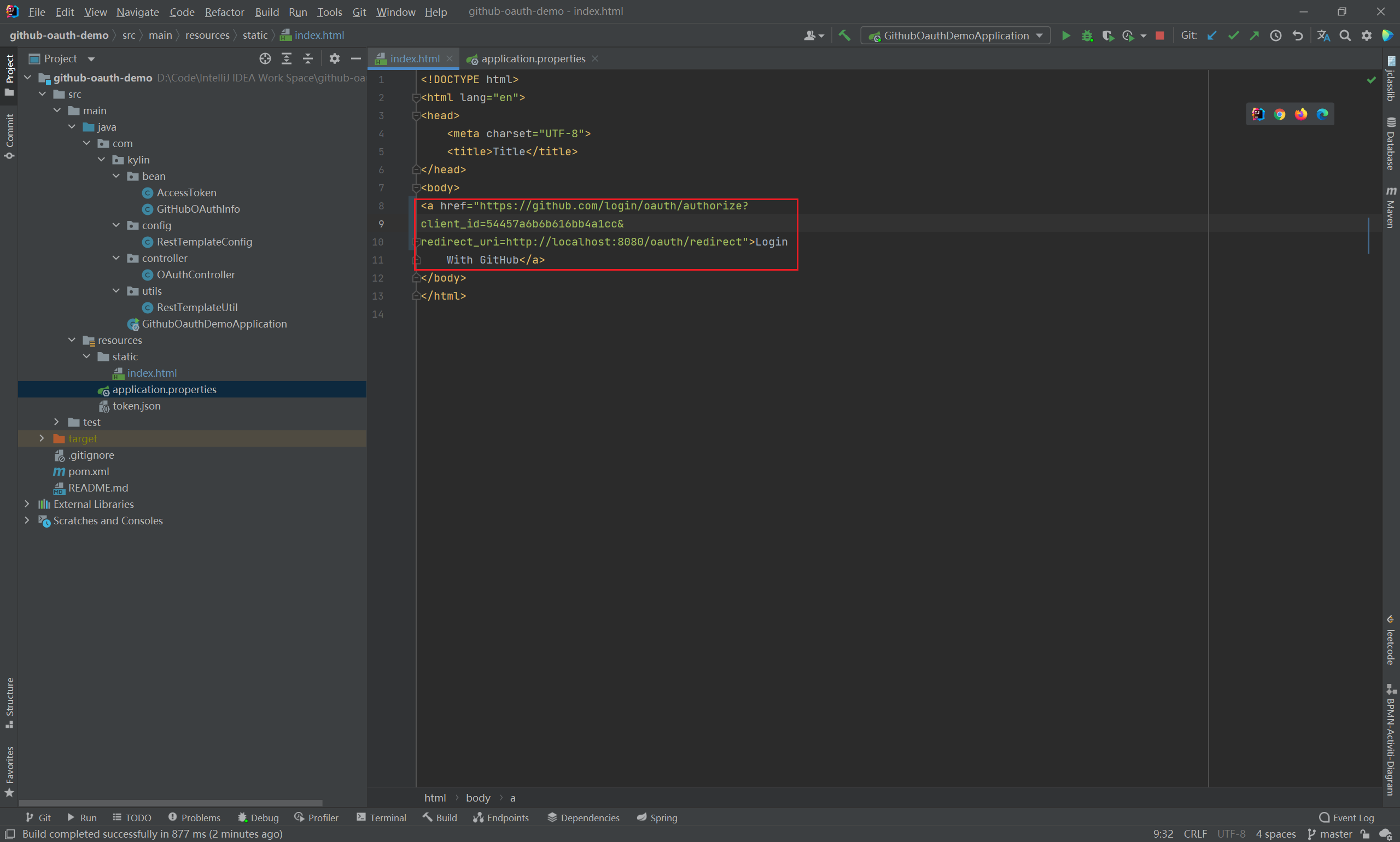
Task: Expand the target folder
Action: (42, 438)
